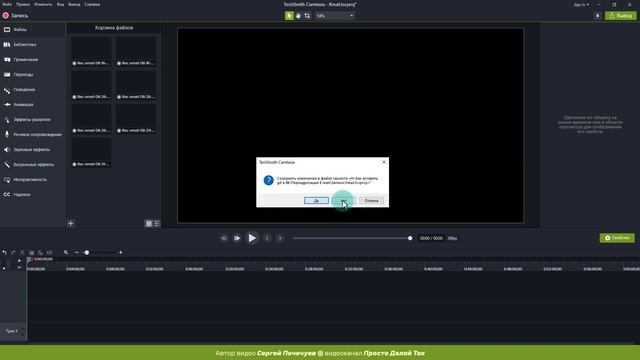Click the blue question icon in dialog
Image resolution: width=640 pixels, height=360 pixels.
click(x=269, y=180)
